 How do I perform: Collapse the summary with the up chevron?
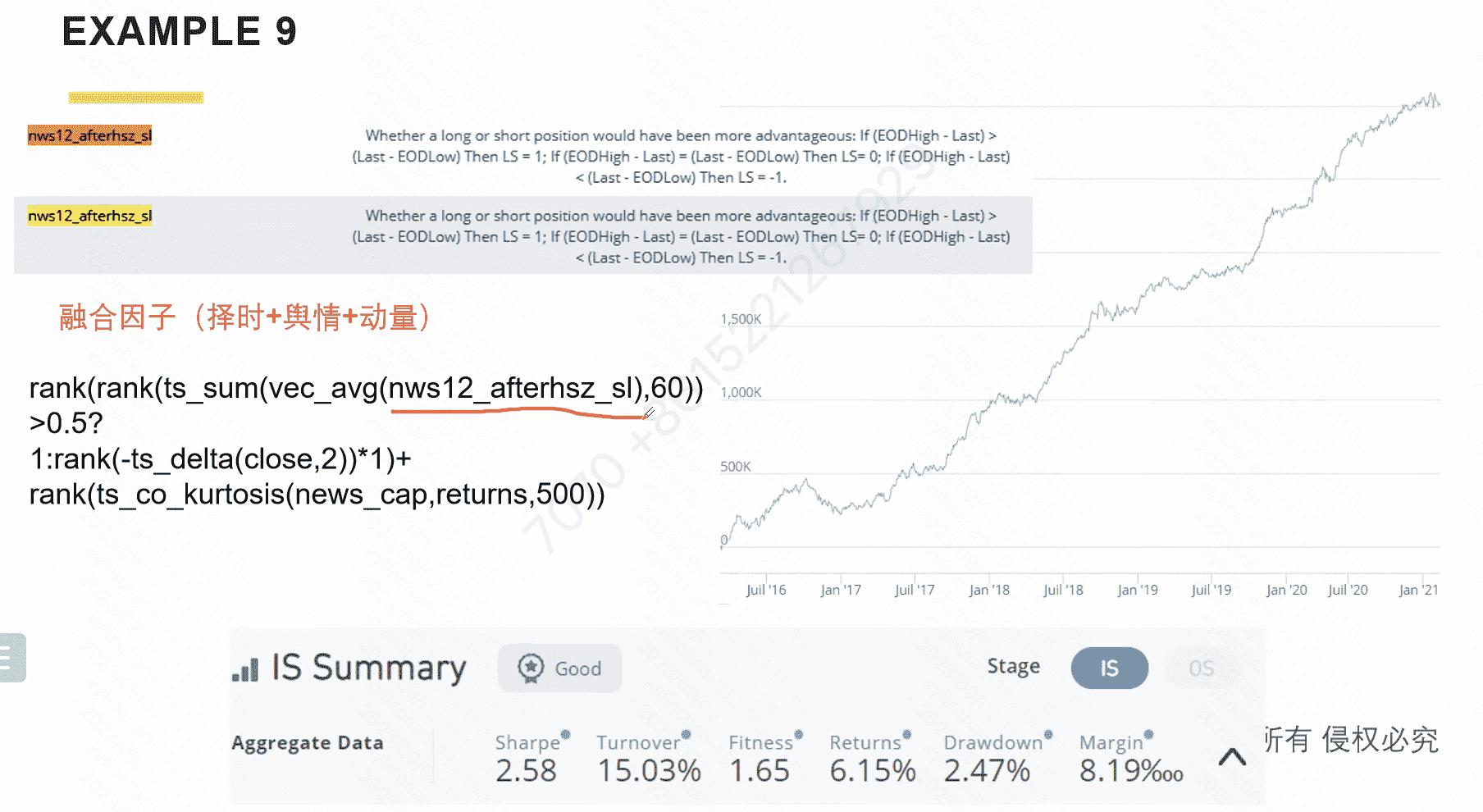pos(1232,756)
